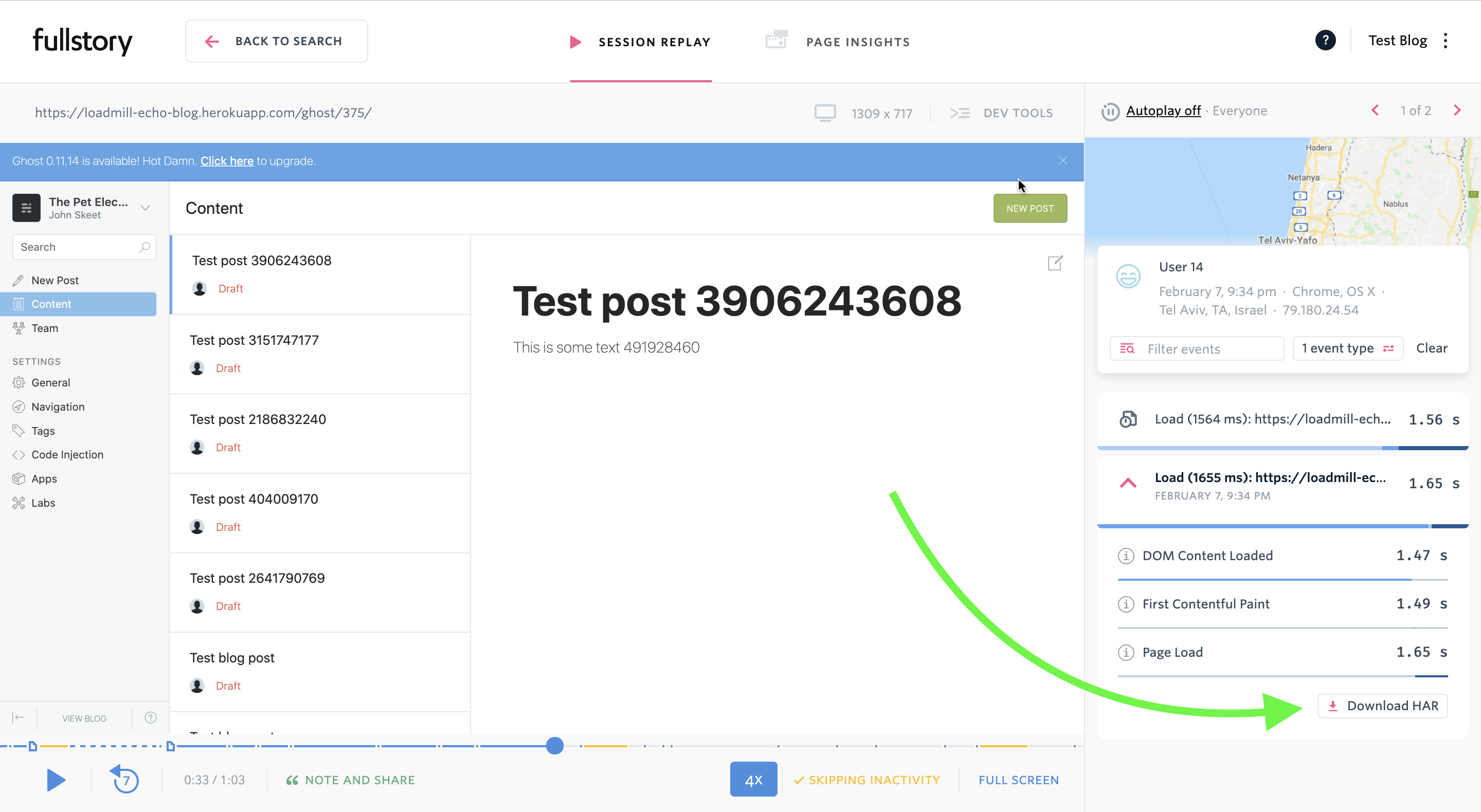Open General settings
1481x812 pixels.
50,383
